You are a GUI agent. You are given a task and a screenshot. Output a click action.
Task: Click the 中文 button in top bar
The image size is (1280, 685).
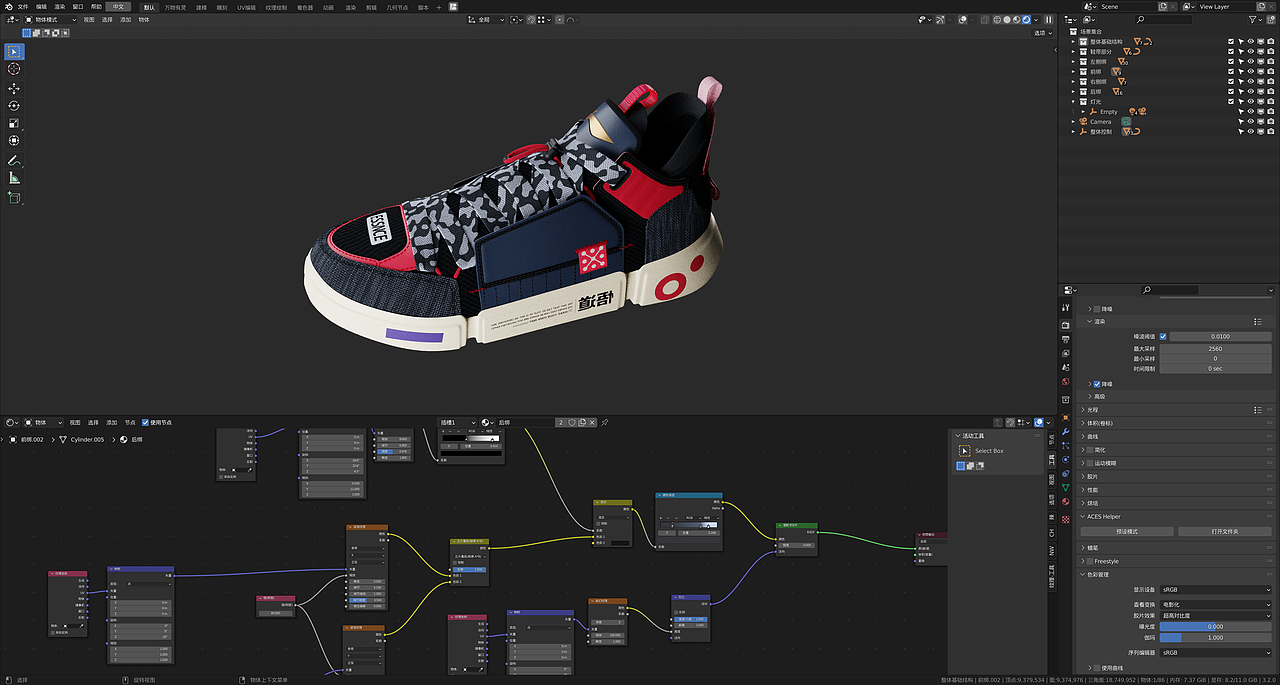(119, 6)
